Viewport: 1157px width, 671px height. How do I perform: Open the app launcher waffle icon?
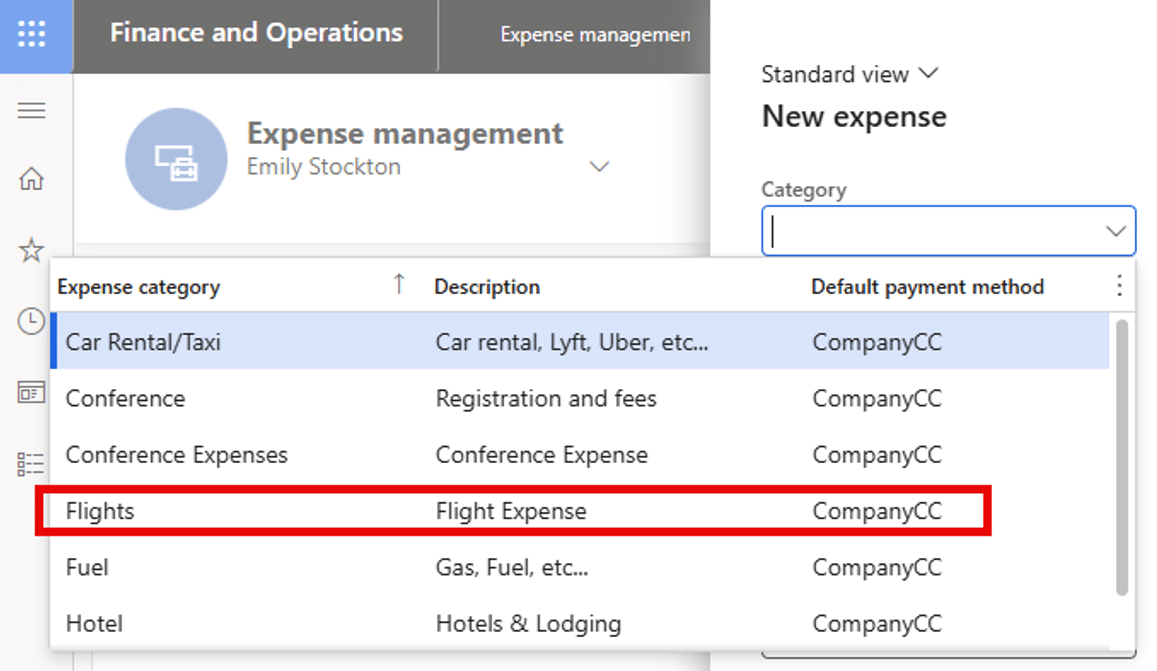click(32, 35)
